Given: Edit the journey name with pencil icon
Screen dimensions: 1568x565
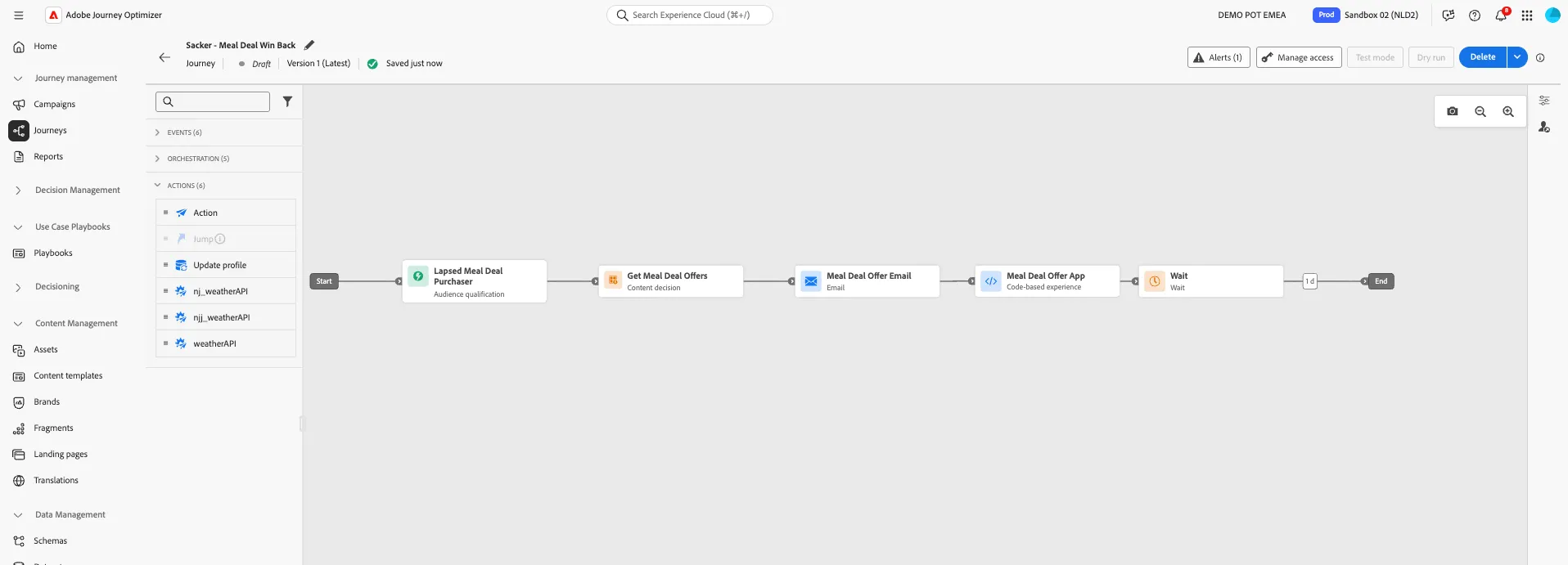Looking at the screenshot, I should pos(309,45).
